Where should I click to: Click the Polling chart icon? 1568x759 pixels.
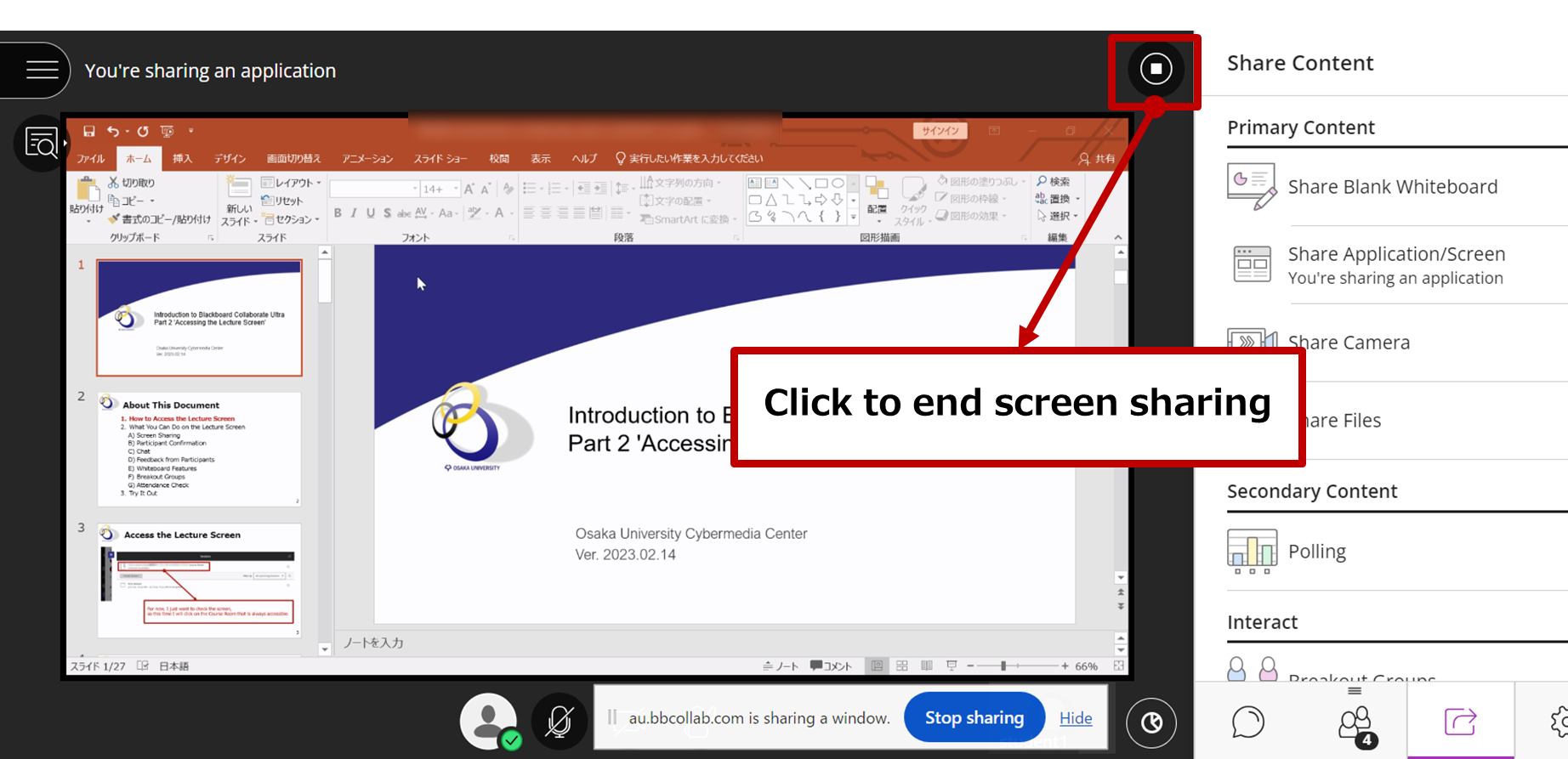coord(1252,551)
